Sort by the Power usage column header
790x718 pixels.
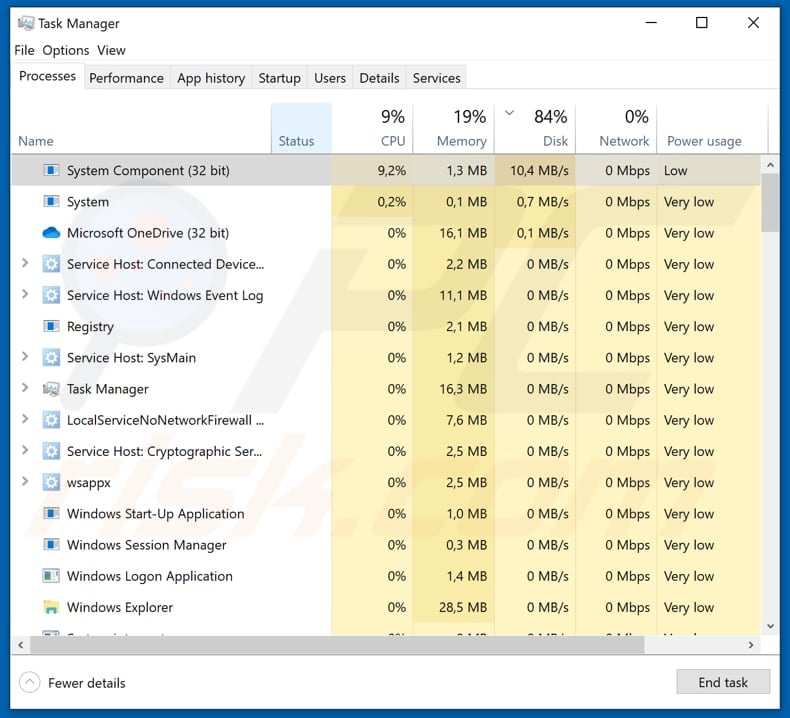712,128
